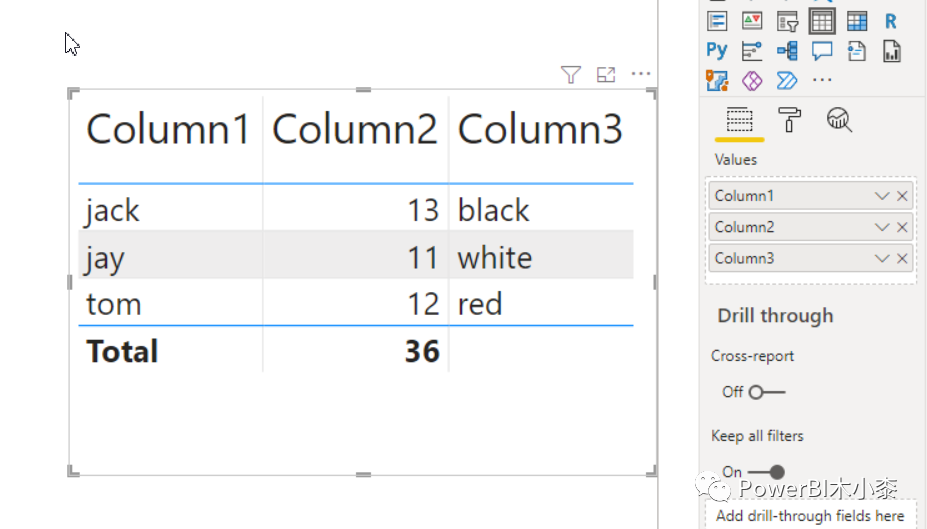Insert a Slicer visual
Viewport: 927px width, 529px height.
(x=788, y=21)
